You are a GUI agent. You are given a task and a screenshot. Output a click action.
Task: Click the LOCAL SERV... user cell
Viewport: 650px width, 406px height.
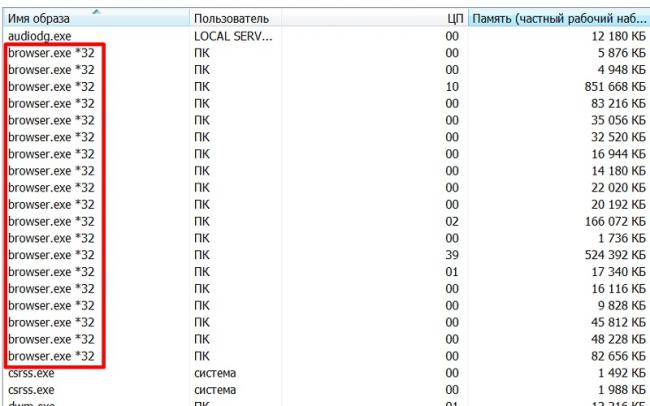click(x=232, y=35)
